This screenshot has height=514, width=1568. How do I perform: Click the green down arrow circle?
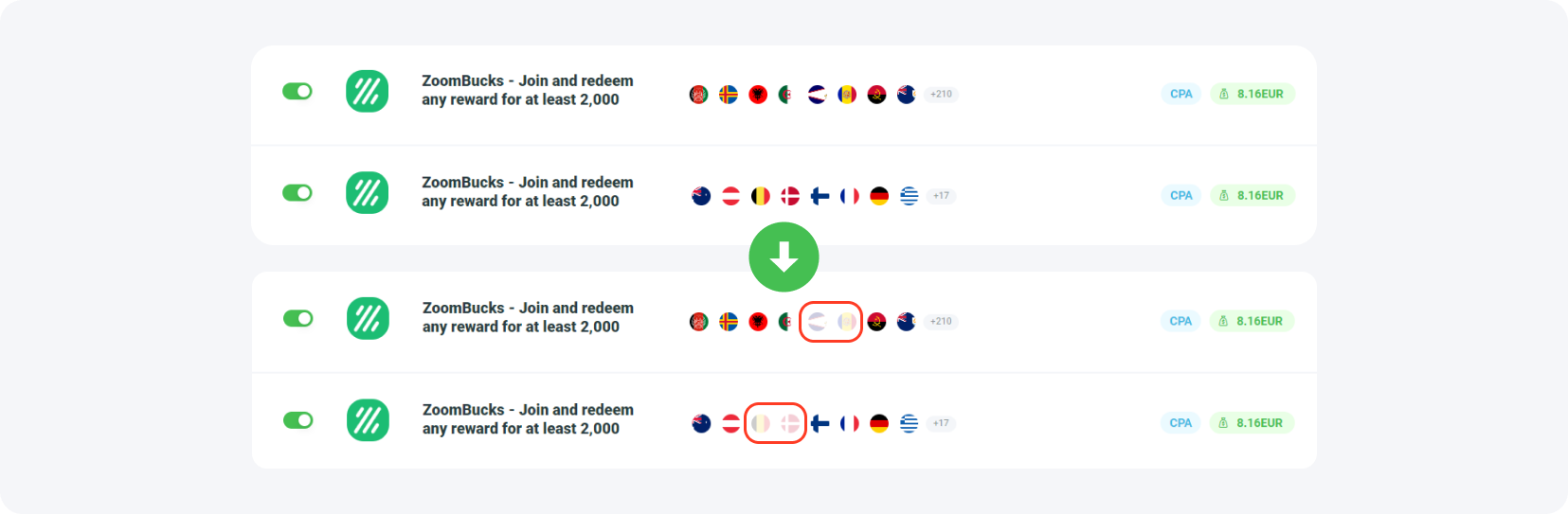pyautogui.click(x=784, y=257)
